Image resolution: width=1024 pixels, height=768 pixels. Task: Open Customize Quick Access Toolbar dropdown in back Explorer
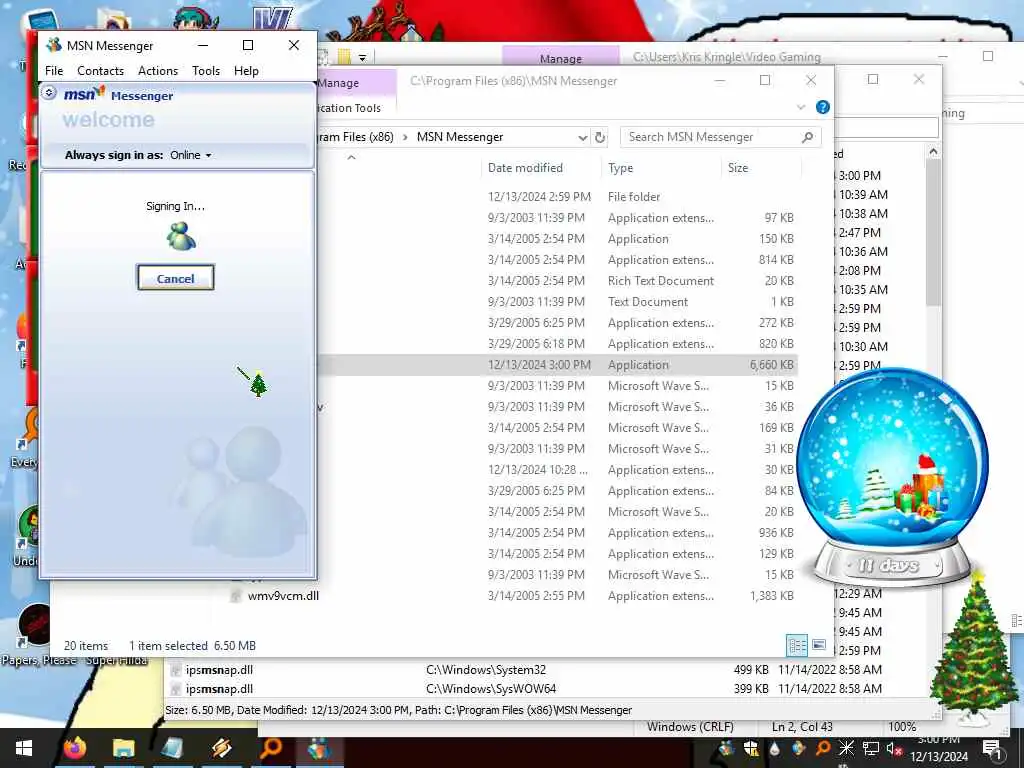(x=362, y=57)
